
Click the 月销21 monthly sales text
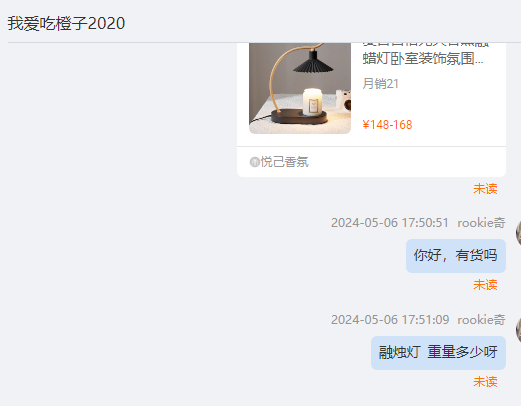pos(380,84)
